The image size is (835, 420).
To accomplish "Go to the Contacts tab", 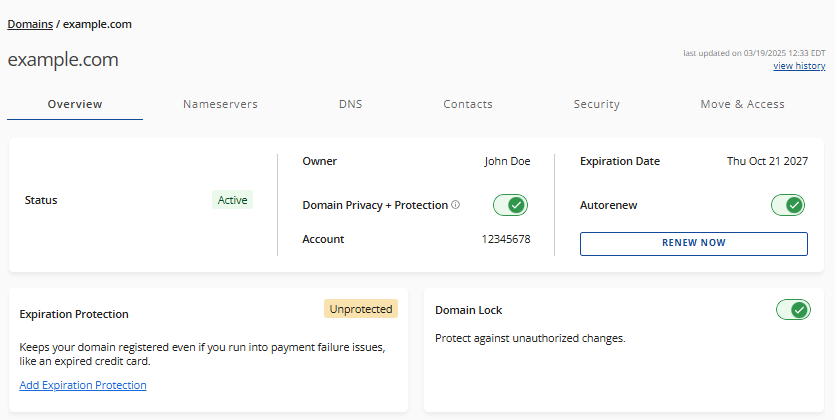I will click(x=468, y=104).
